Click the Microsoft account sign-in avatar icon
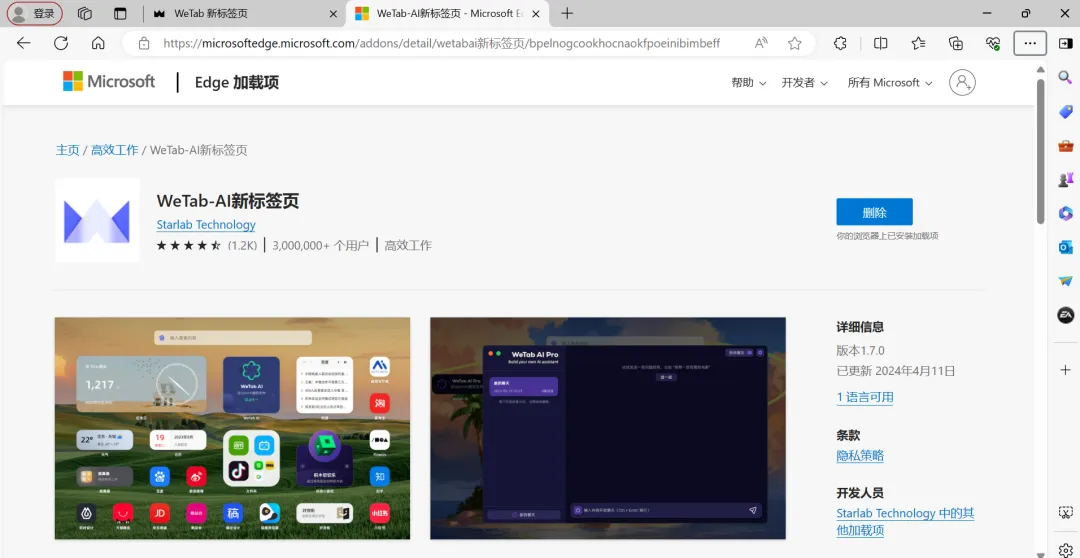 click(962, 82)
